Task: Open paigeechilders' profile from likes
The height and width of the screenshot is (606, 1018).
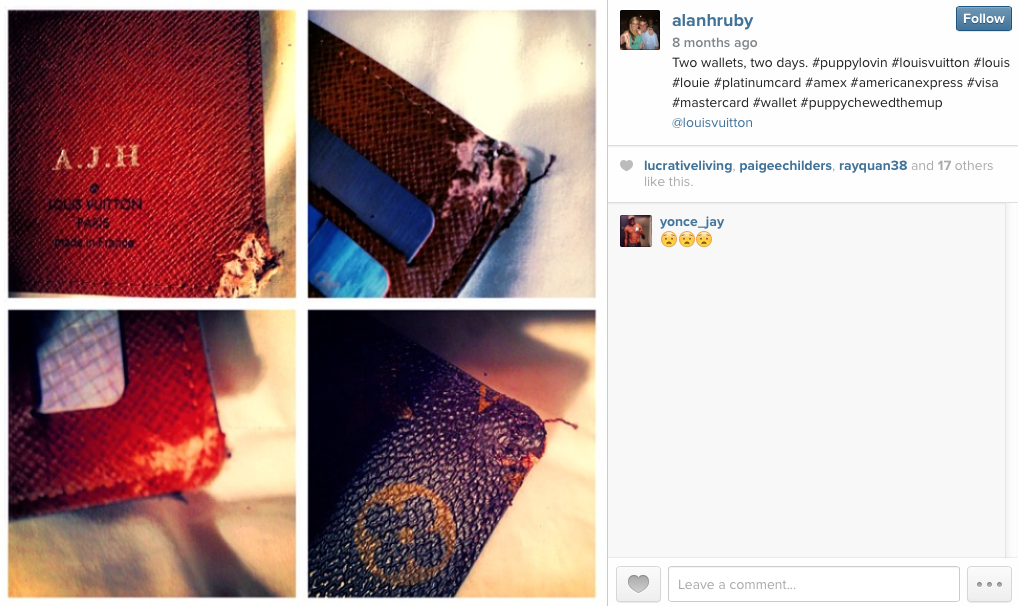Action: 786,166
